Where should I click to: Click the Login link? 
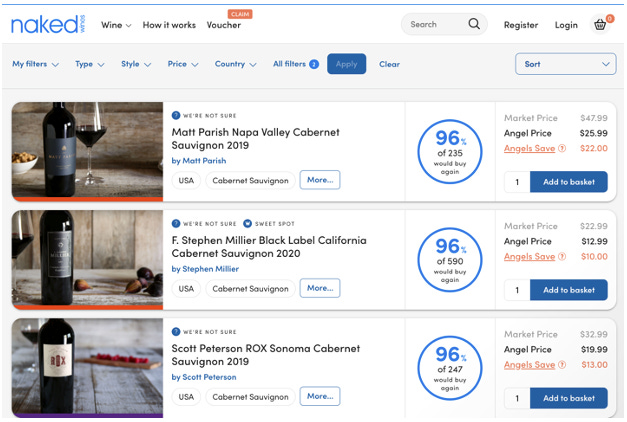pyautogui.click(x=566, y=25)
